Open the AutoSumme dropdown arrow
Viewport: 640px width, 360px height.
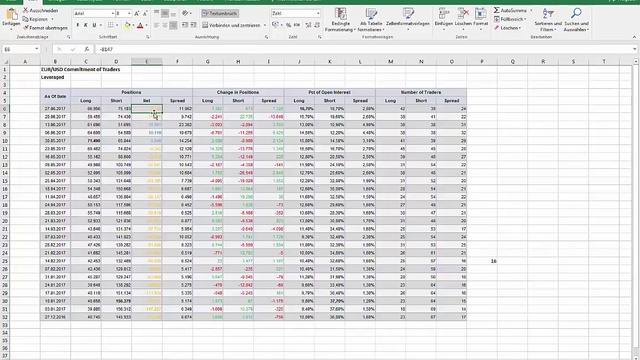531,10
